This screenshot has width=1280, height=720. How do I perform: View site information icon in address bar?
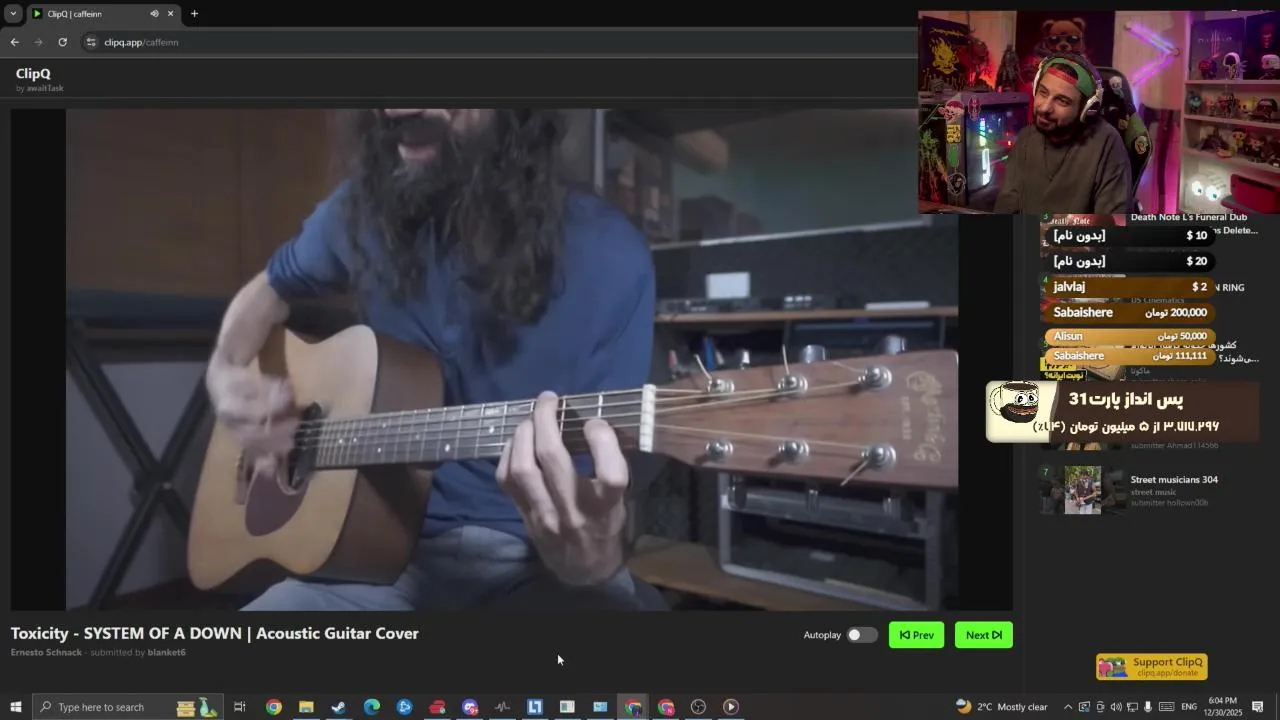[91, 42]
